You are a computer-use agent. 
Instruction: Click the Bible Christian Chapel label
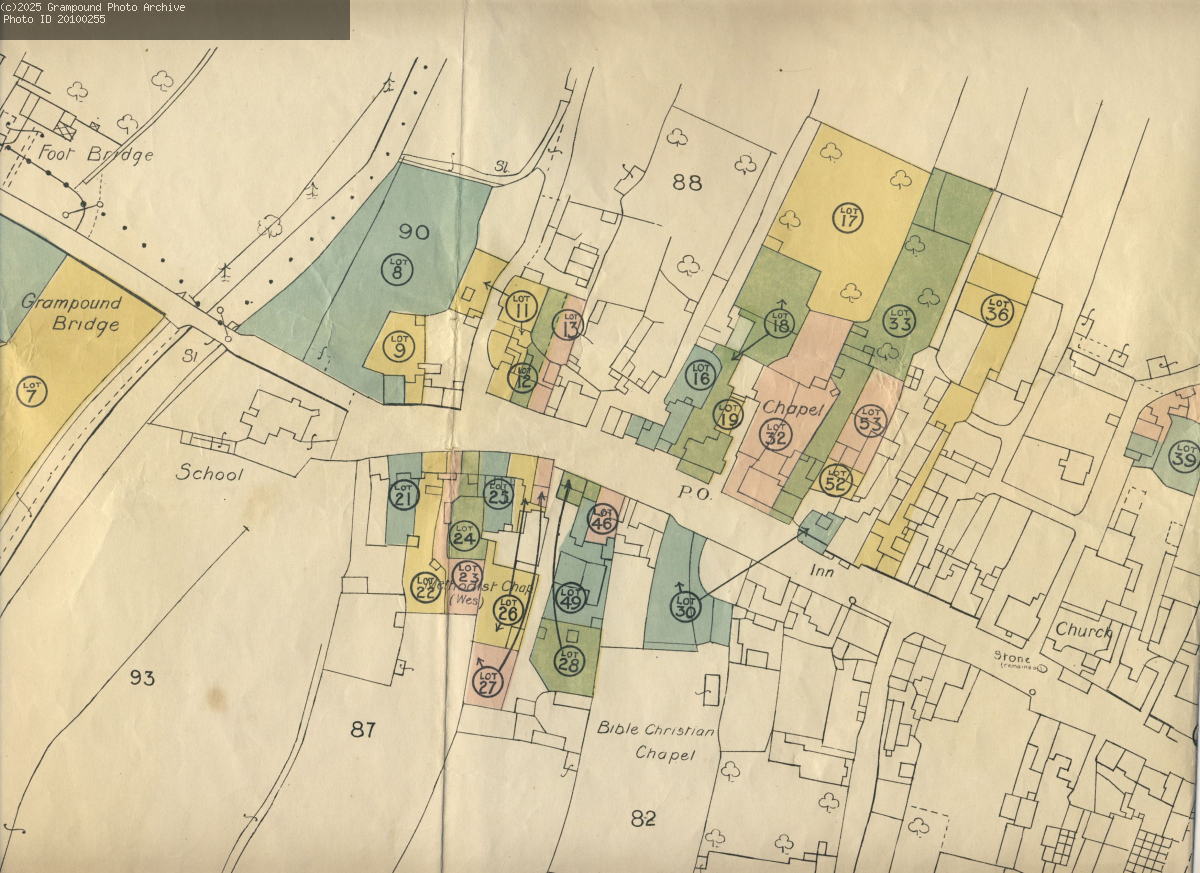[655, 742]
